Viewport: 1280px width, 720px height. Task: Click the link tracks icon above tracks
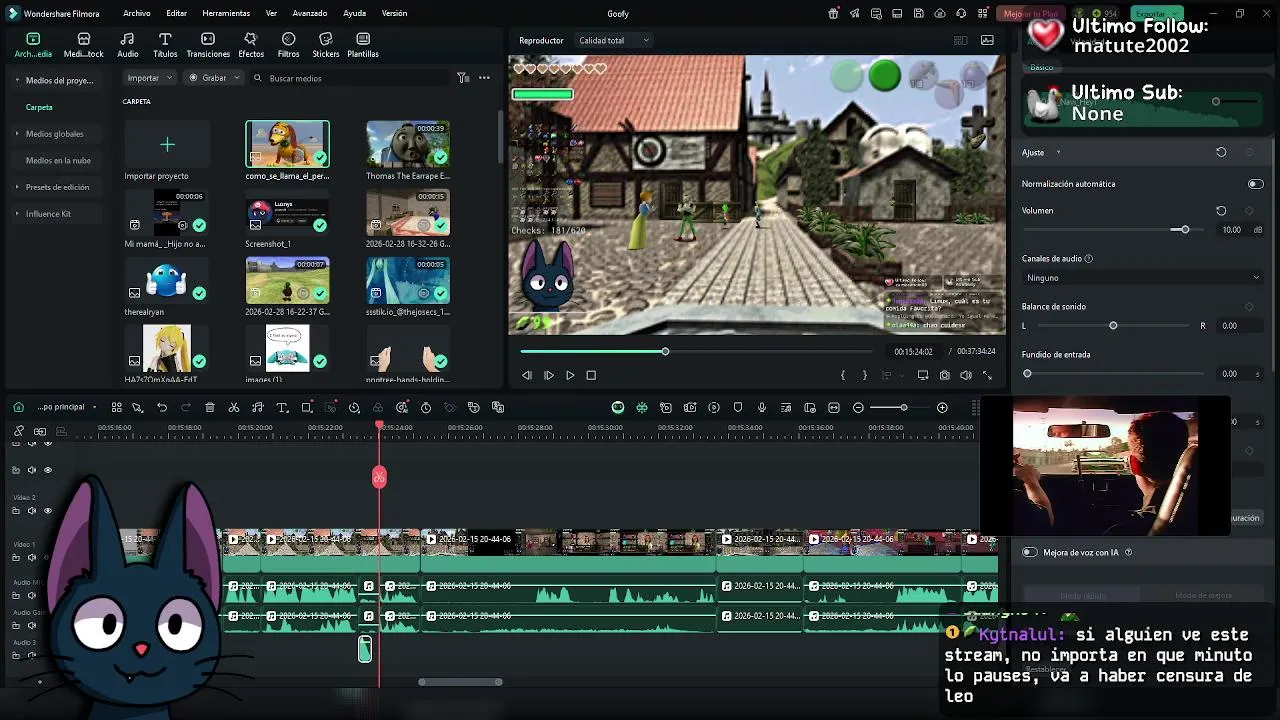[18, 431]
